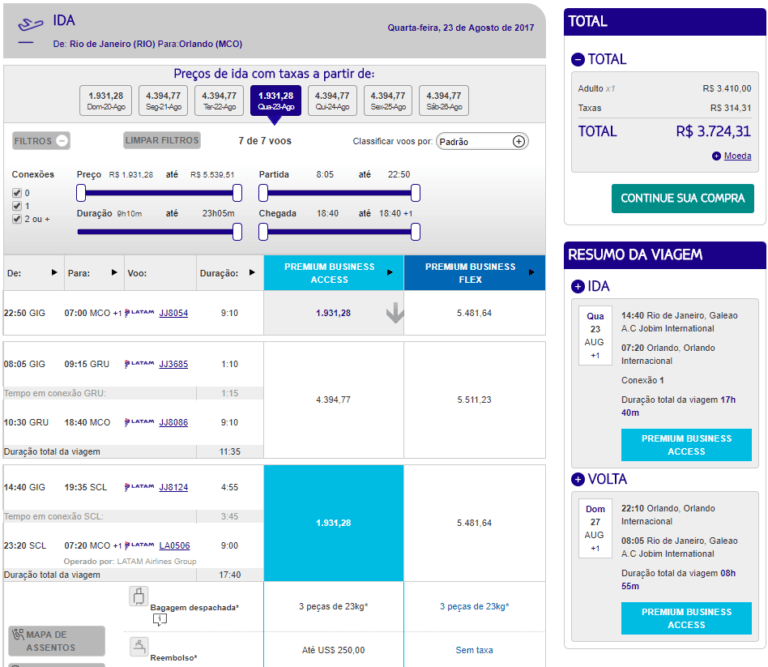
Task: Click the checked baggage luggage icon
Action: (139, 597)
